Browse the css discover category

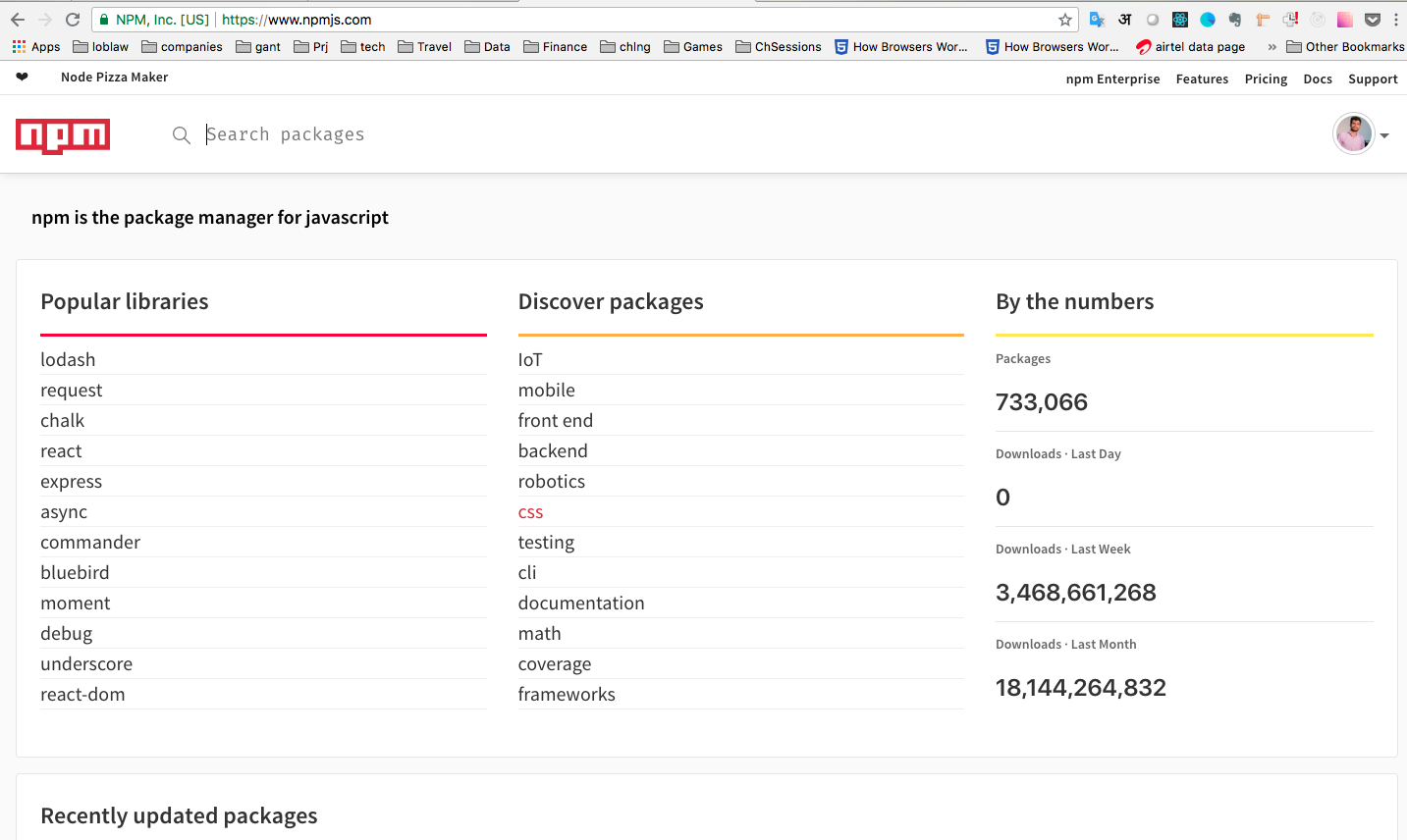[530, 512]
